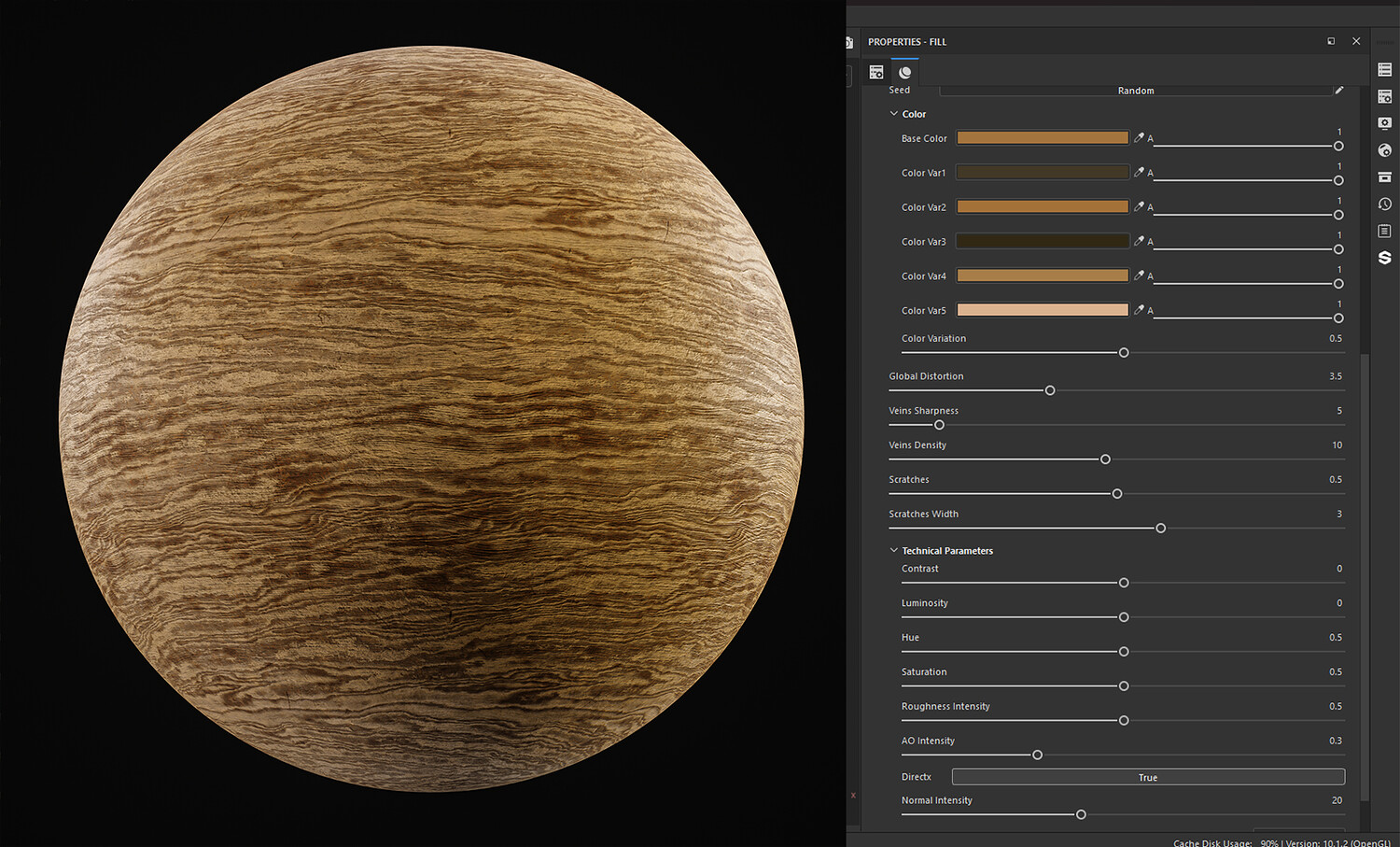Viewport: 1400px width, 847px height.
Task: Toggle the Seed Random button
Action: click(1135, 91)
